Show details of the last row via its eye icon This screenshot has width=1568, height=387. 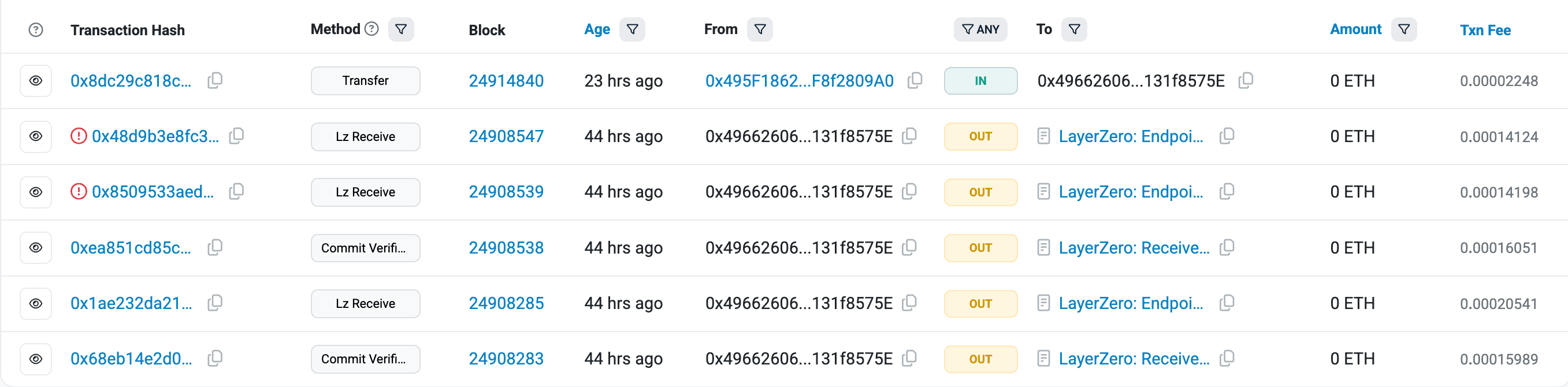pos(35,359)
